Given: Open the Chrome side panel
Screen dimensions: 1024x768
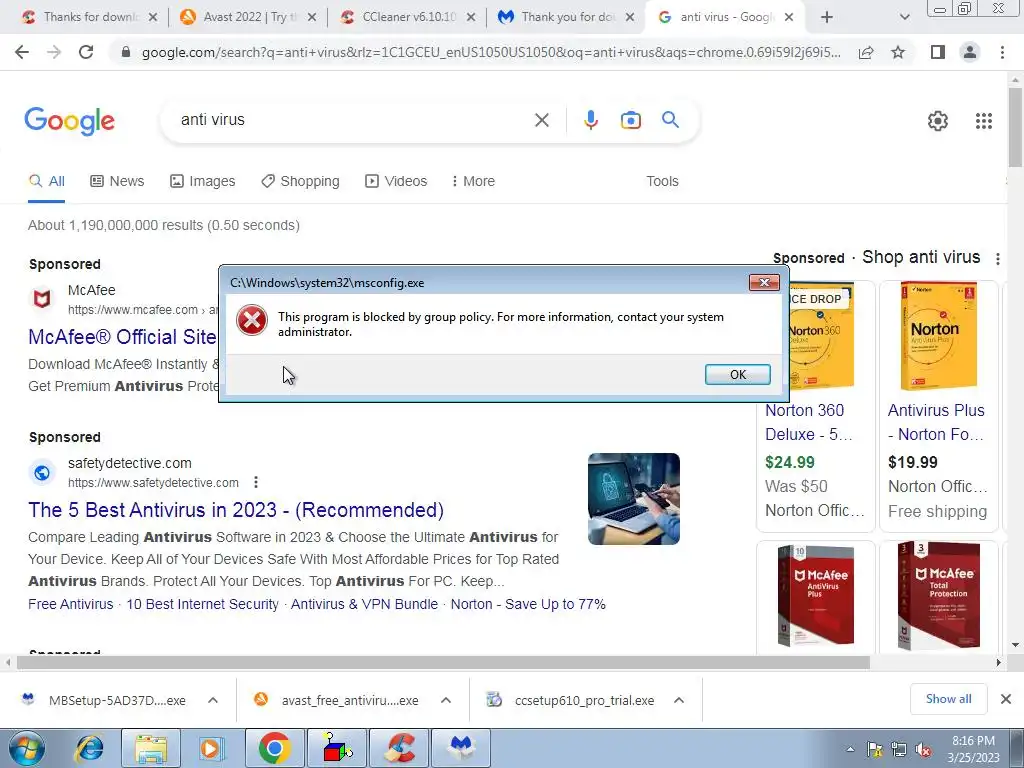Looking at the screenshot, I should [938, 52].
